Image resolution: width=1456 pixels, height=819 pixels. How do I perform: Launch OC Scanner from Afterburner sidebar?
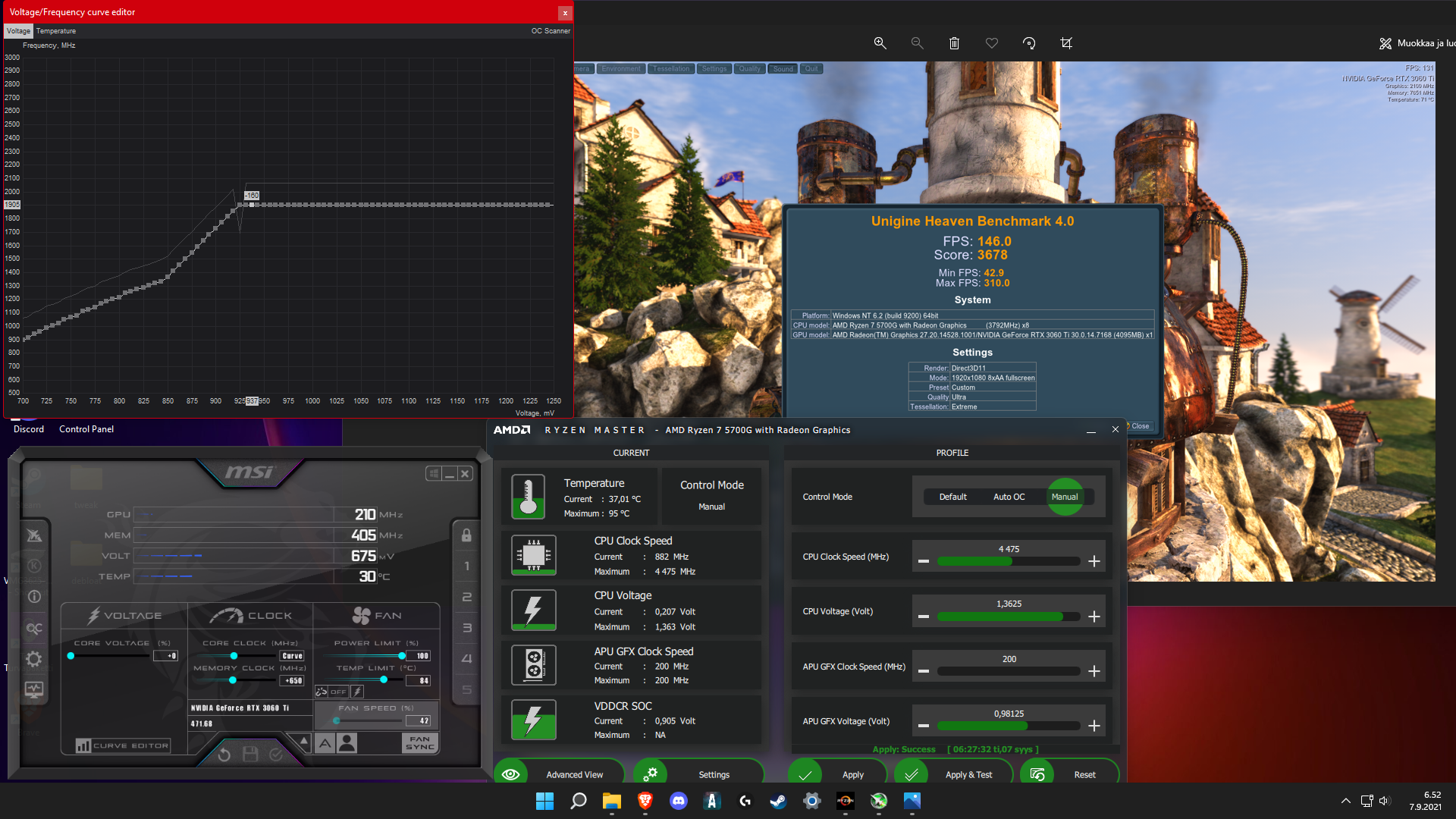coord(33,628)
